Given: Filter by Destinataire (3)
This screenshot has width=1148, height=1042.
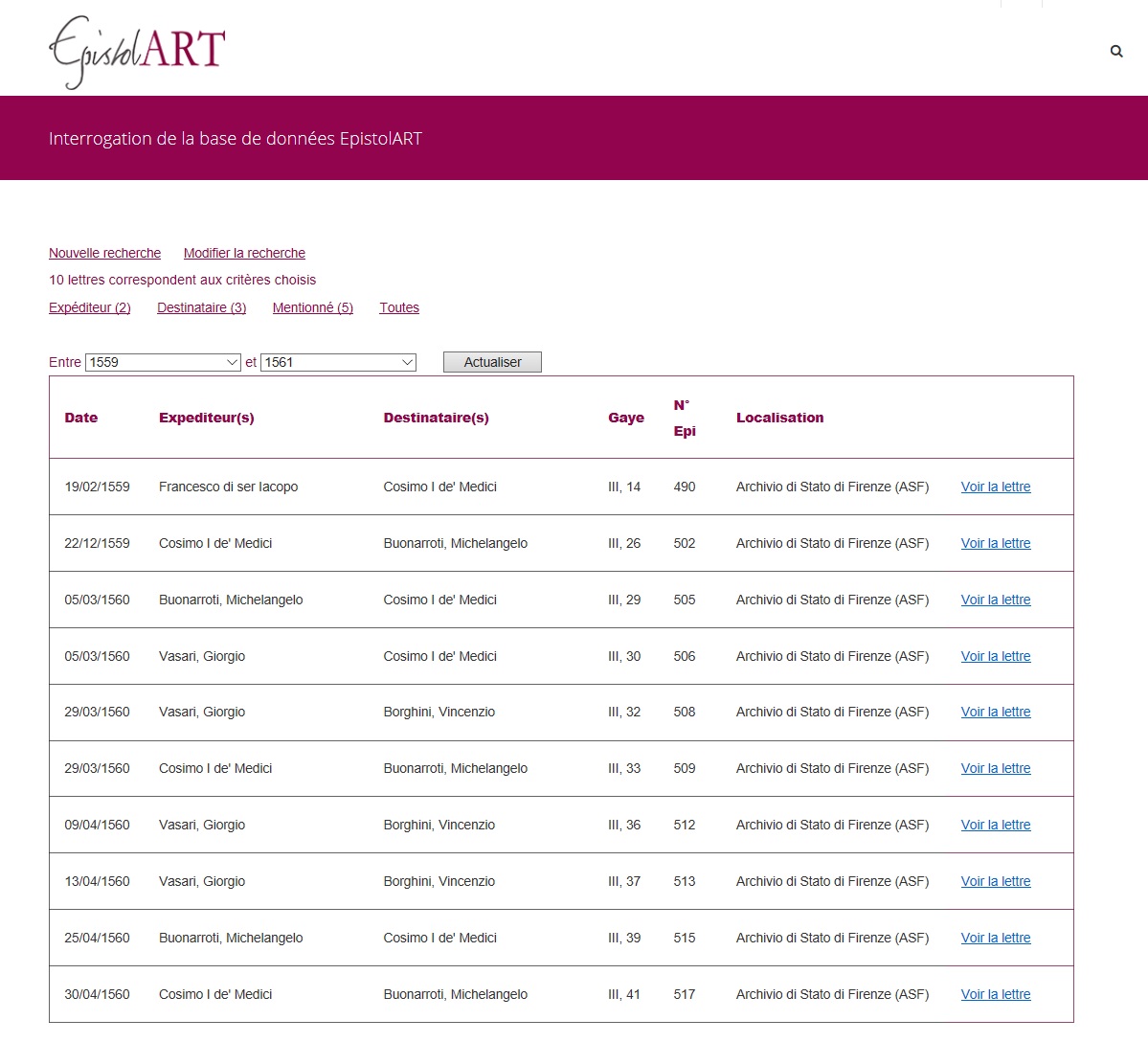Looking at the screenshot, I should (201, 308).
